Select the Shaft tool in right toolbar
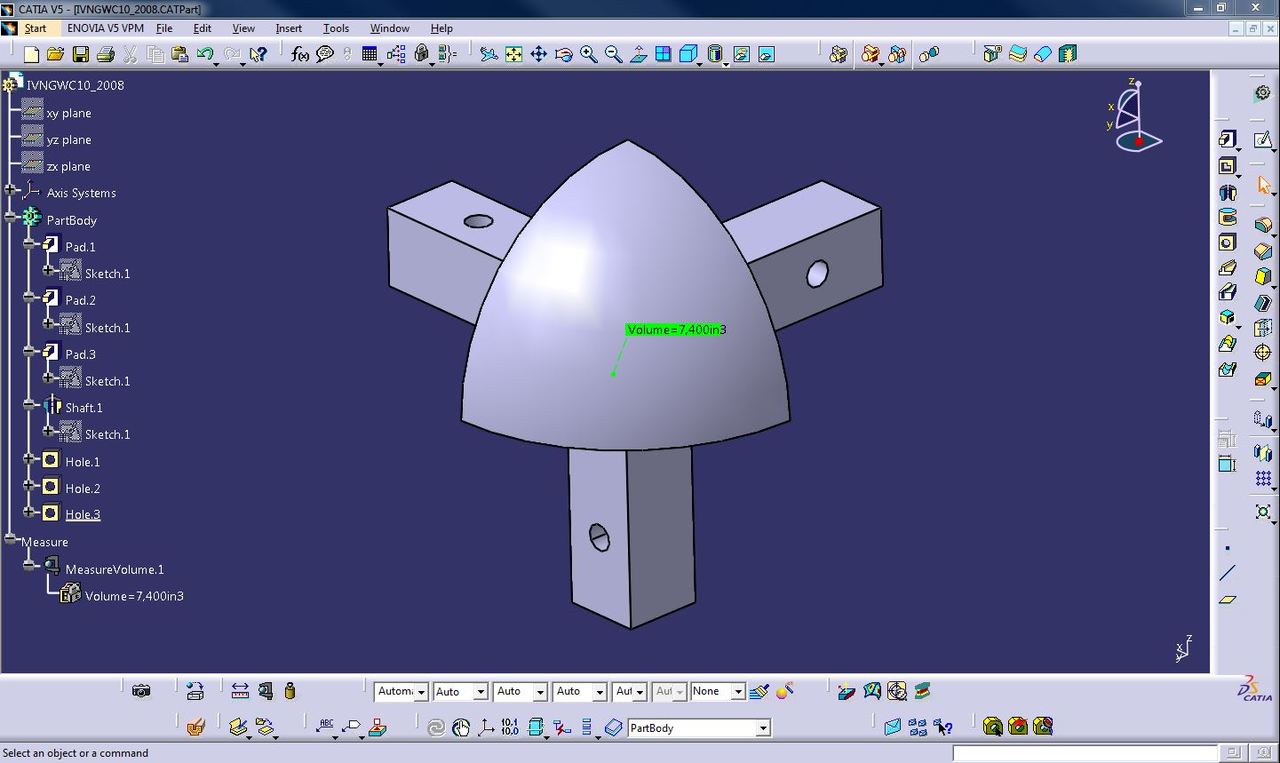 [1228, 192]
